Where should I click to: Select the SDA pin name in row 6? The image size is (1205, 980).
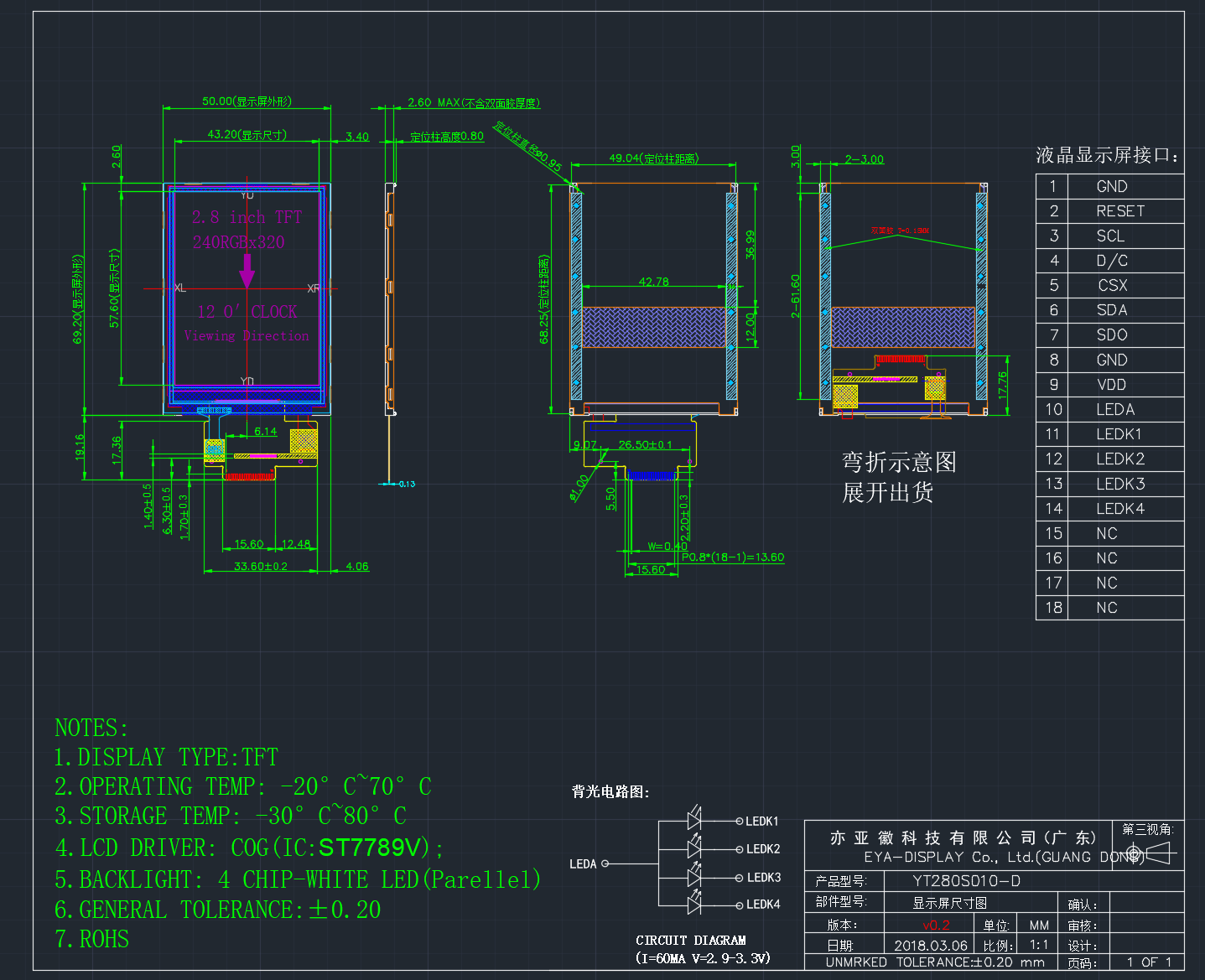1112,310
